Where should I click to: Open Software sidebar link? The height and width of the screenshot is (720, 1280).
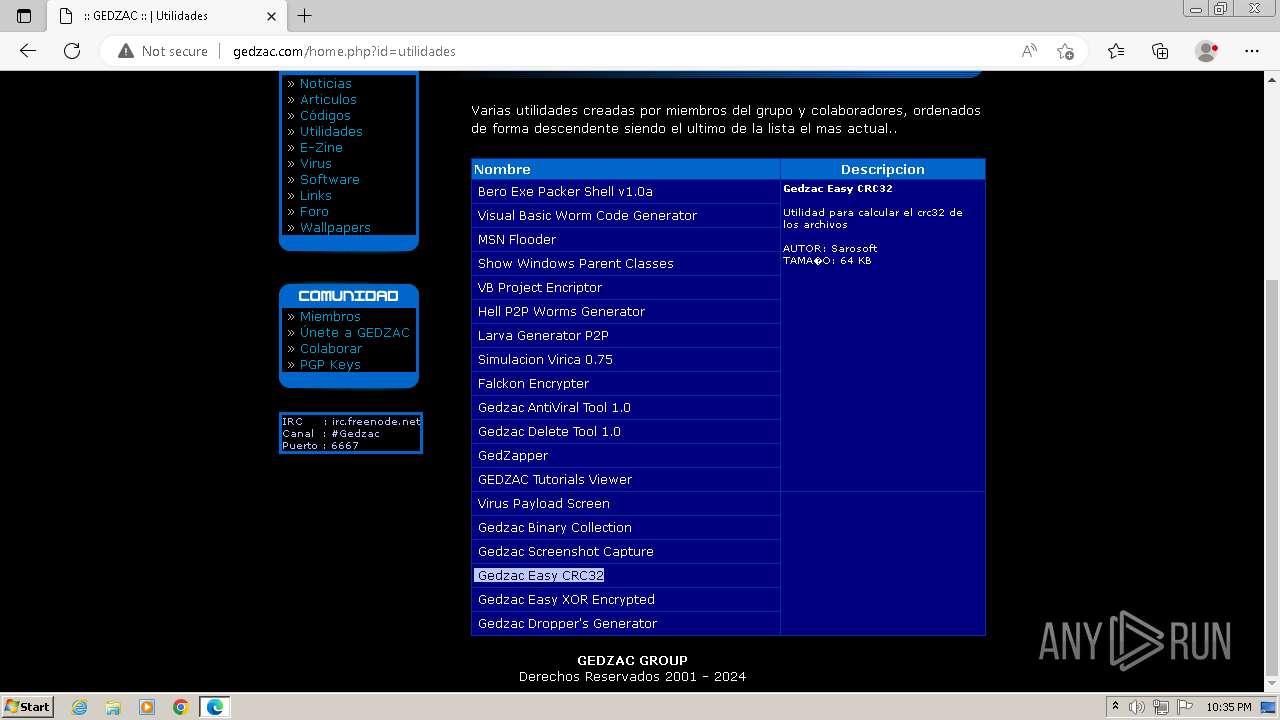point(329,179)
